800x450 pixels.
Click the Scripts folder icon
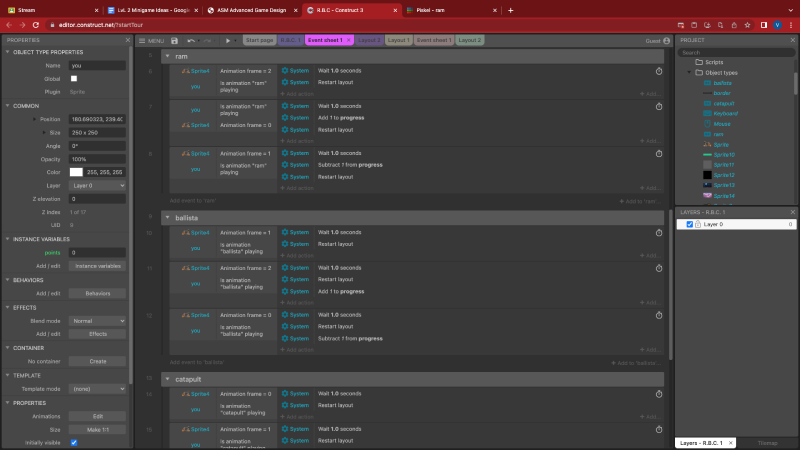point(697,62)
